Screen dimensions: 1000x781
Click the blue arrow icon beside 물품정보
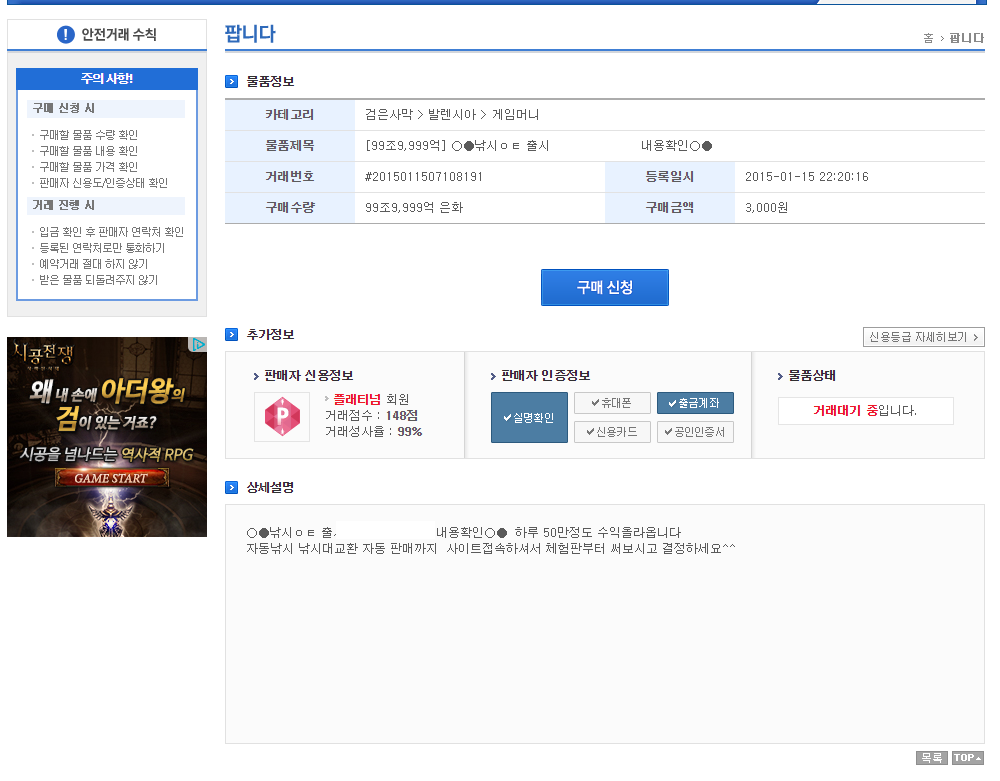click(232, 82)
